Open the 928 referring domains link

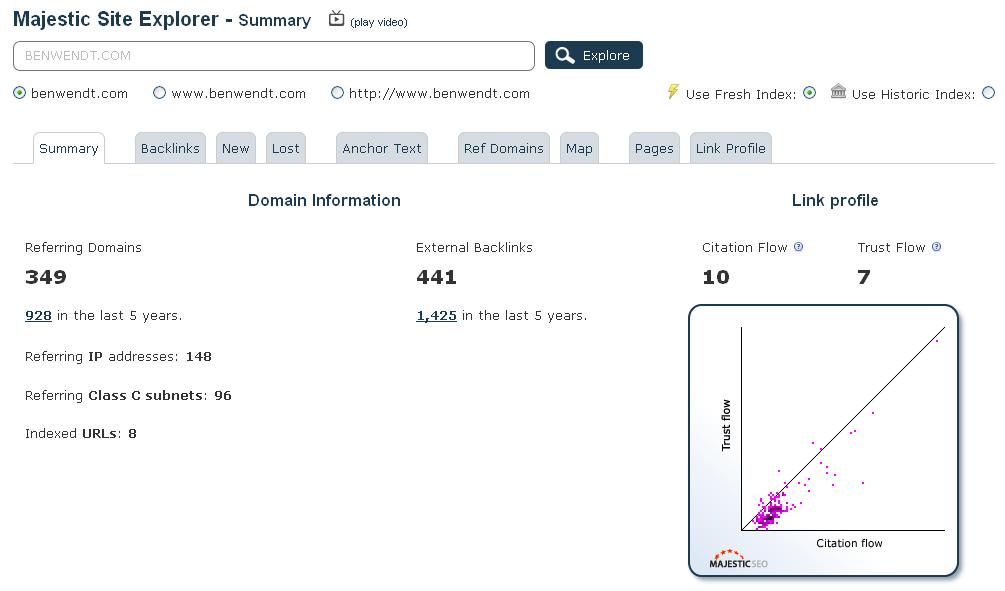pyautogui.click(x=38, y=315)
